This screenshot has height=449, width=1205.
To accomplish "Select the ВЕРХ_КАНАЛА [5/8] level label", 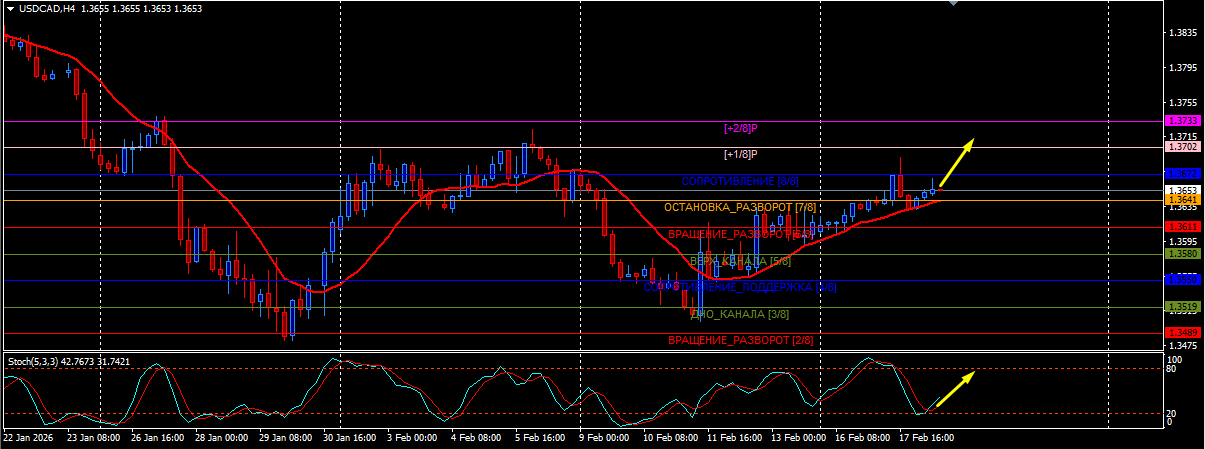I will click(x=740, y=261).
